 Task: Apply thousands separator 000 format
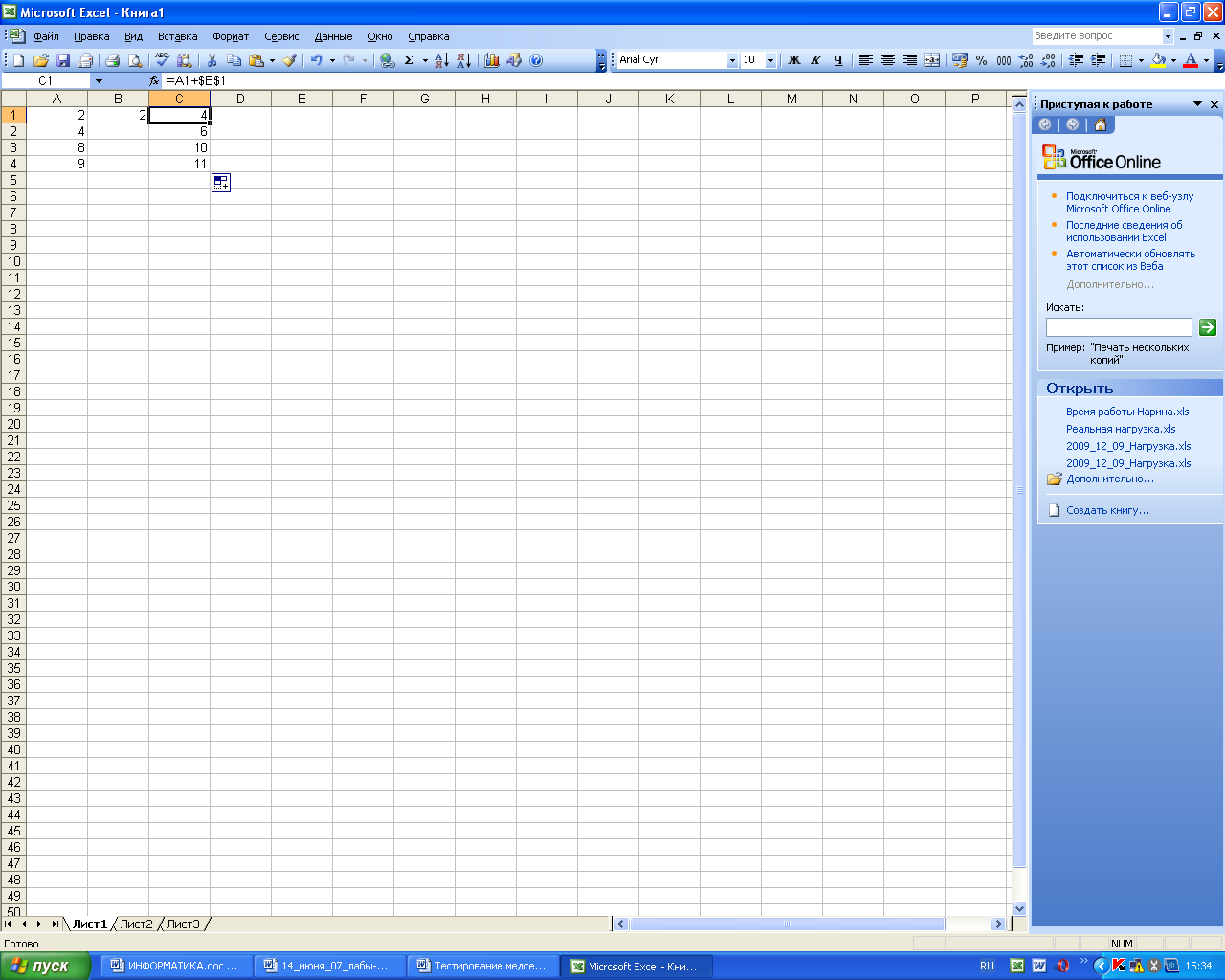pyautogui.click(x=1004, y=60)
